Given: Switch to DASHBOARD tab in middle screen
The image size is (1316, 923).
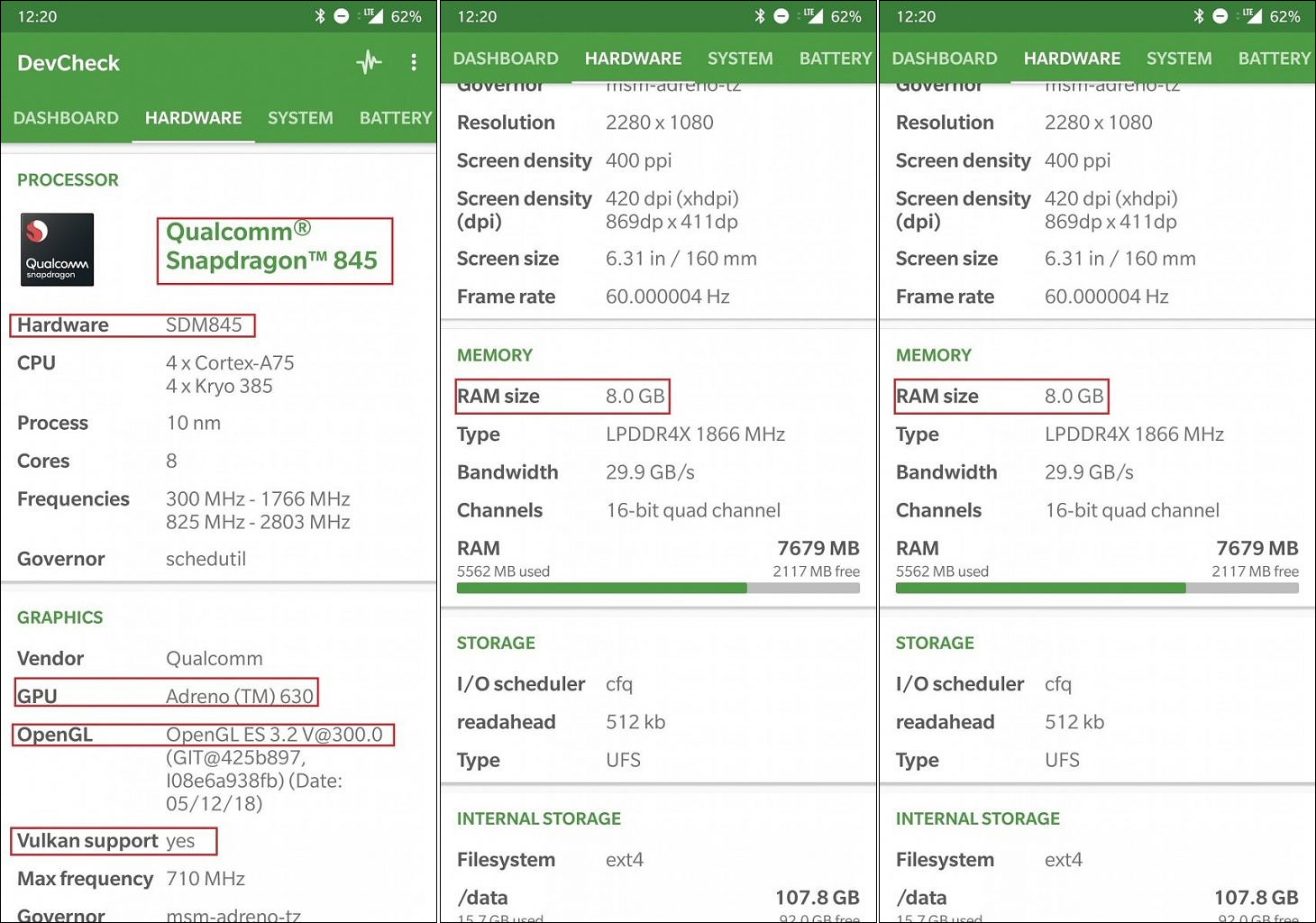Looking at the screenshot, I should pyautogui.click(x=506, y=59).
